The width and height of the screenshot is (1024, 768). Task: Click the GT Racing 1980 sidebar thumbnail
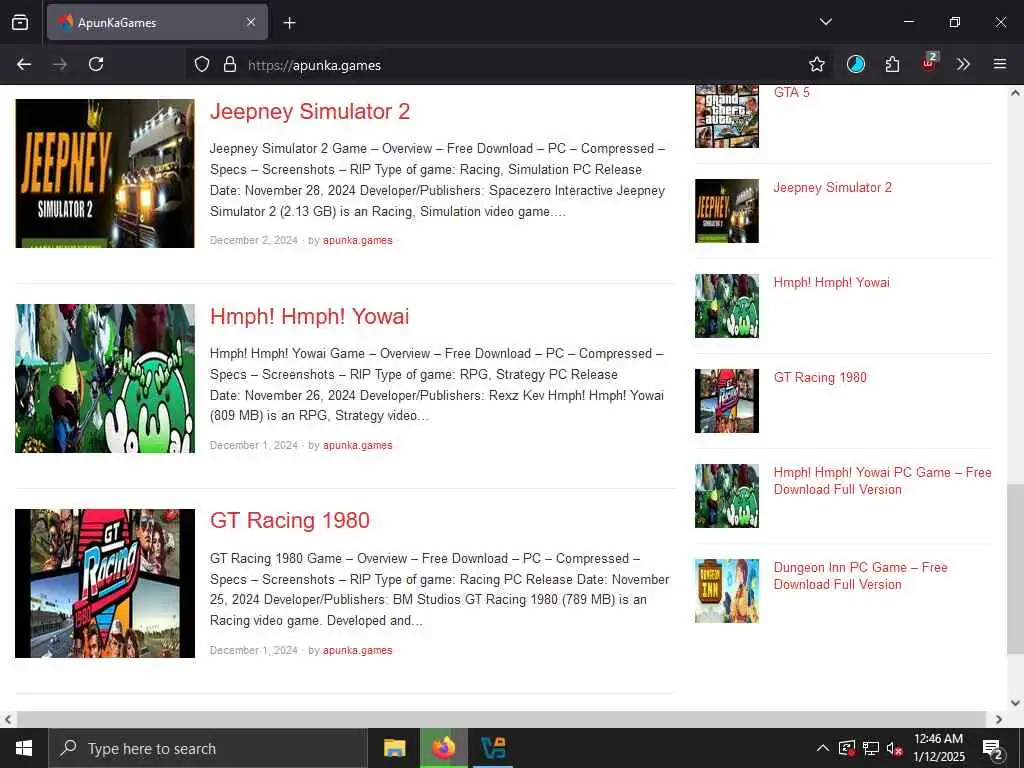point(727,401)
